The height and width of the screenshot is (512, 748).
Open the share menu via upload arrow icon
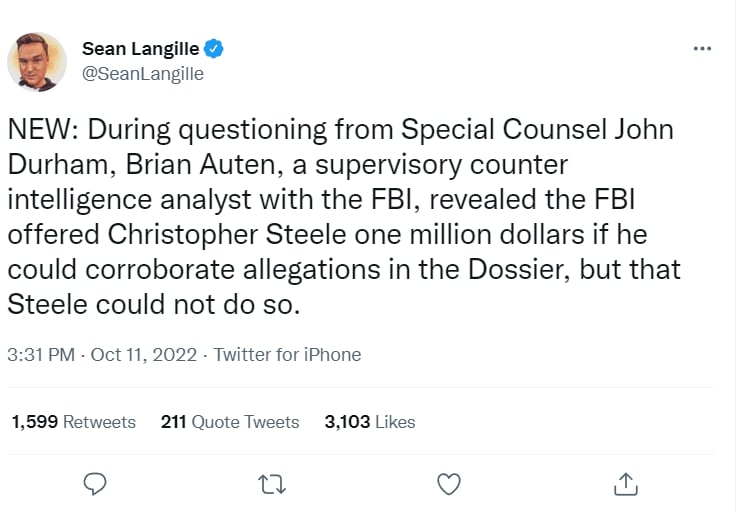click(x=625, y=484)
